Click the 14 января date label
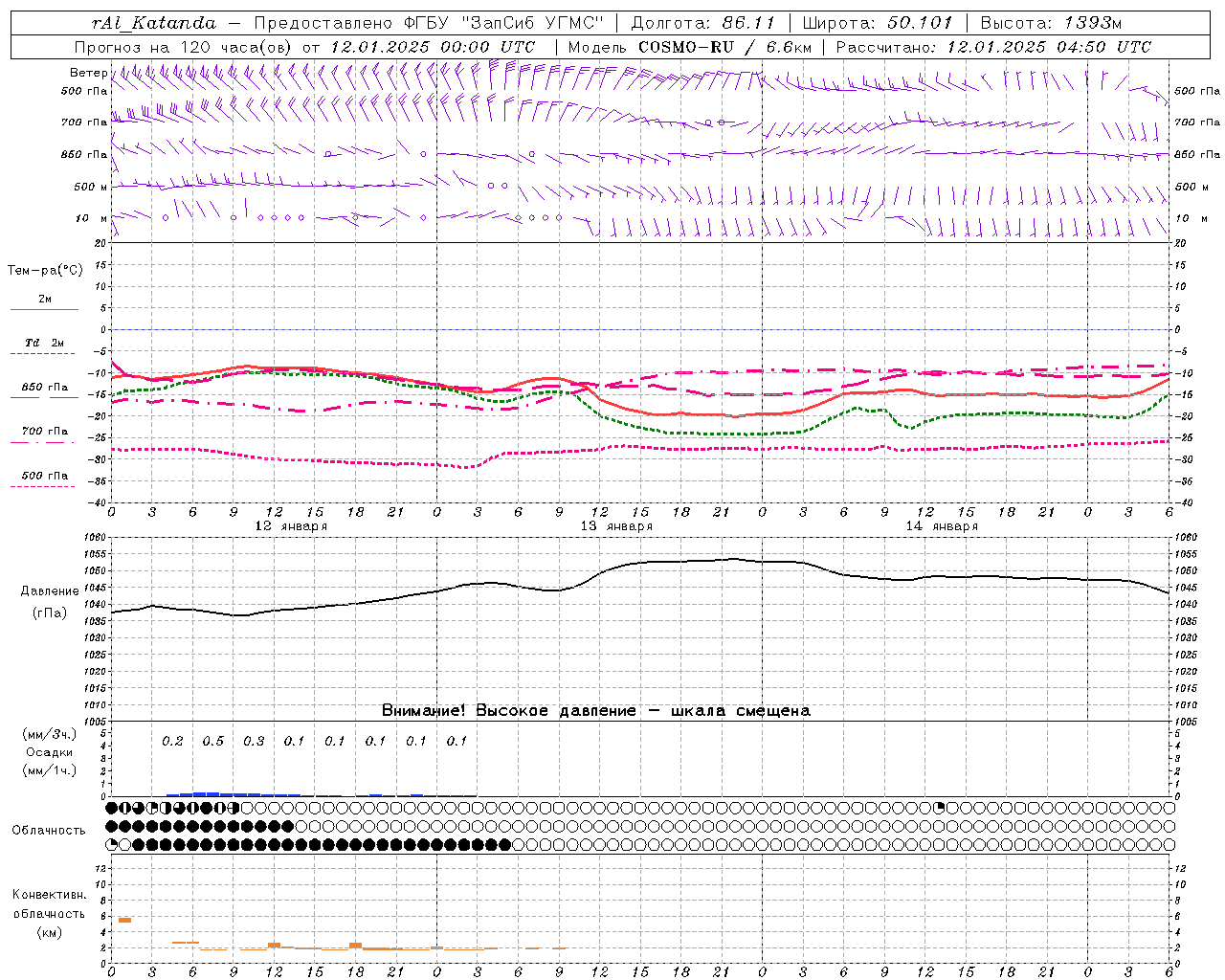The width and height of the screenshot is (1225, 980). pyautogui.click(x=942, y=526)
